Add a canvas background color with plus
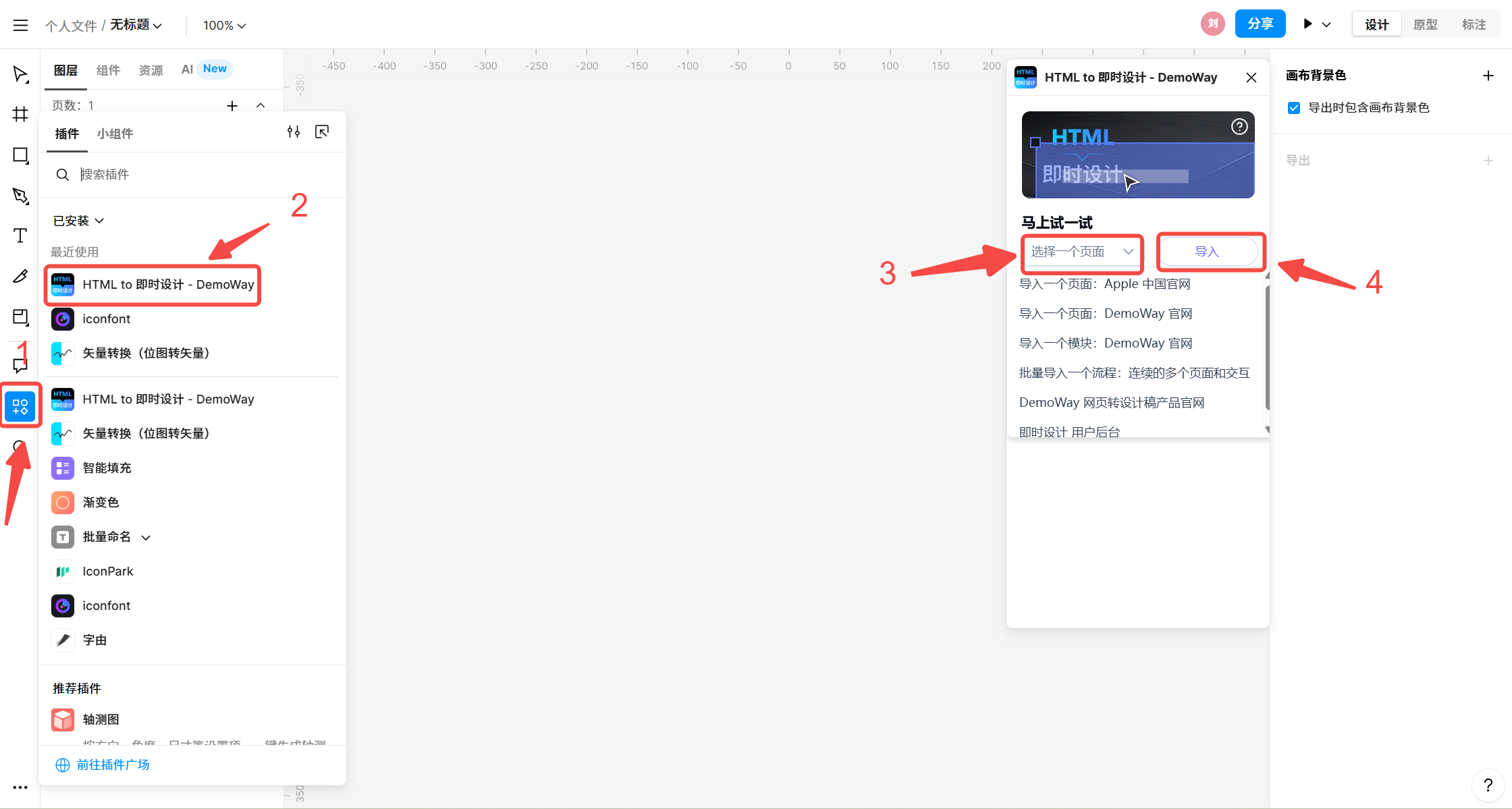The image size is (1512, 809). (1488, 76)
